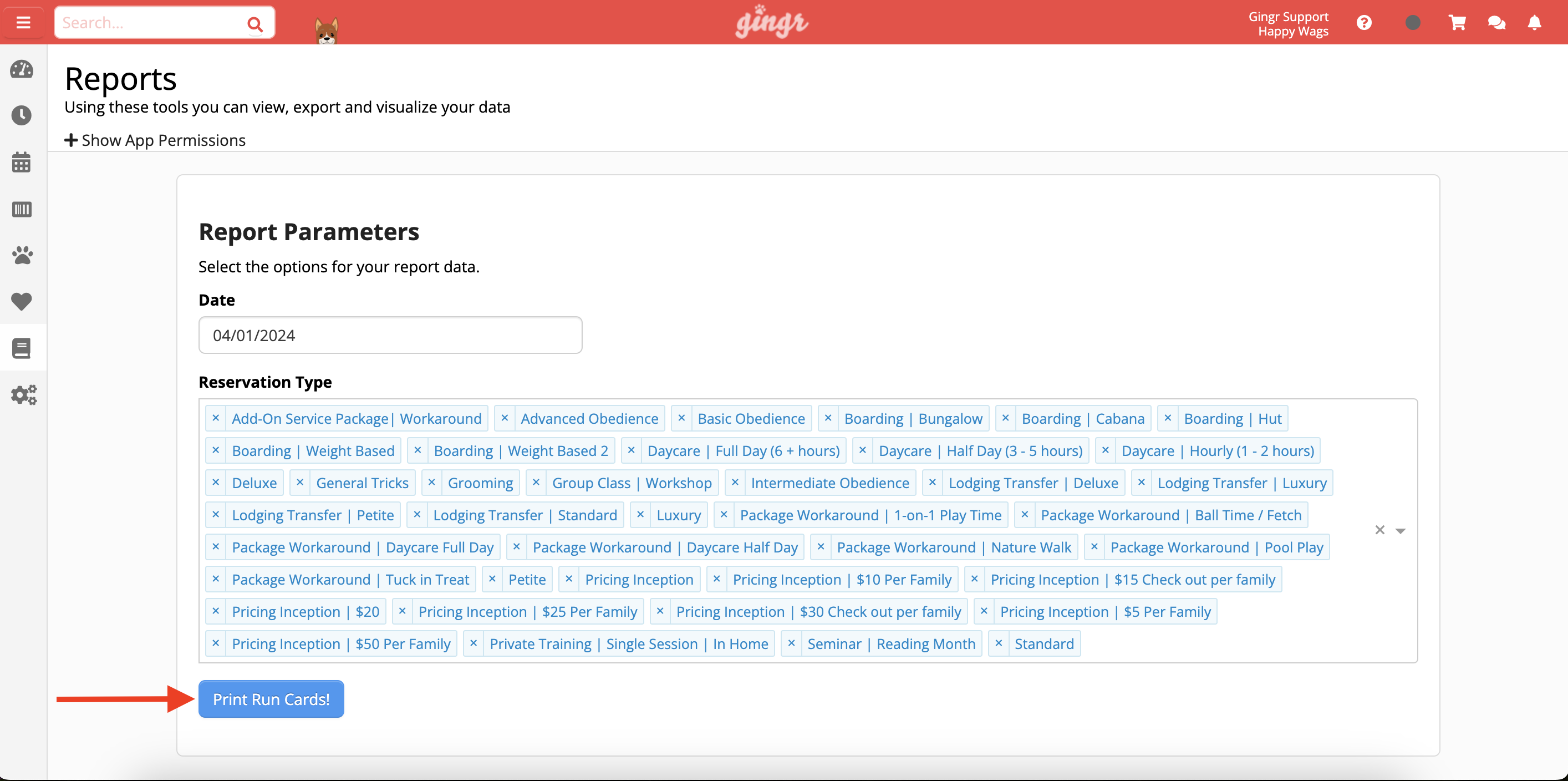
Task: Remove the Deluxe tag
Action: [x=216, y=483]
